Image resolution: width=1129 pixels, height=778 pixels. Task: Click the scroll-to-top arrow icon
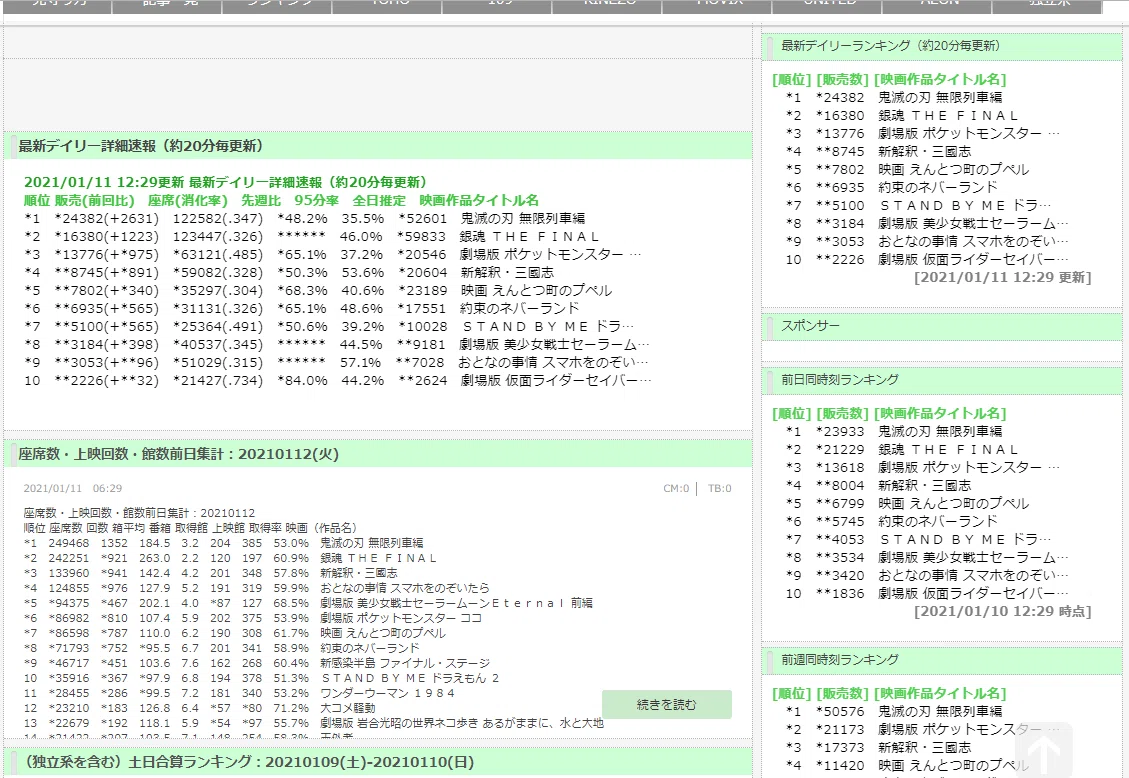coord(1044,751)
